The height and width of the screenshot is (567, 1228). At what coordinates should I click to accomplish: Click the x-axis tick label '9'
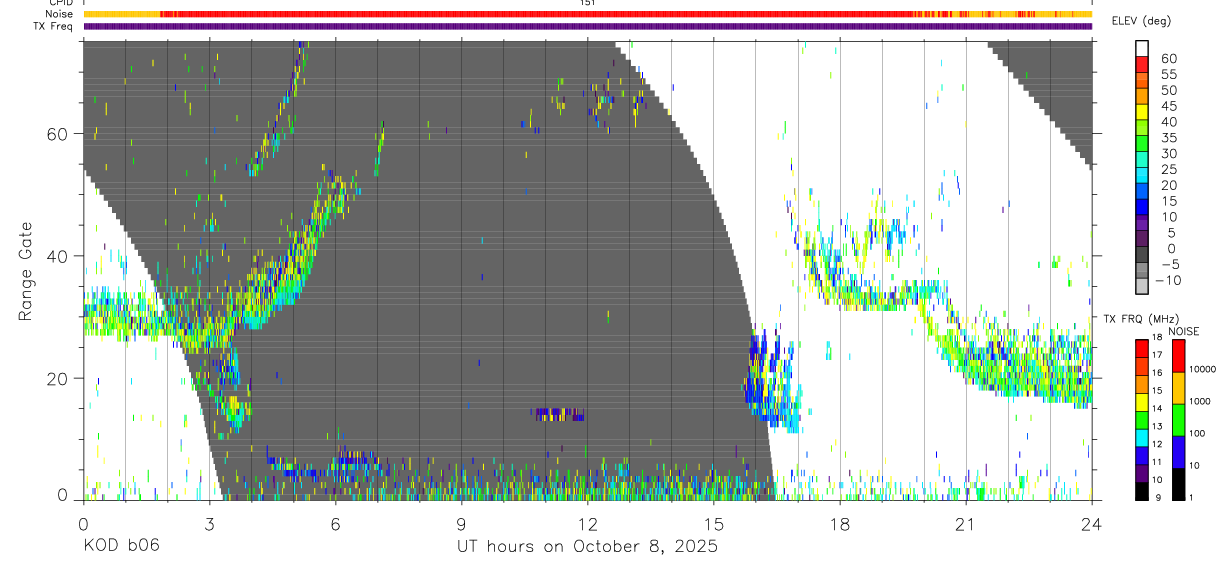[x=461, y=524]
